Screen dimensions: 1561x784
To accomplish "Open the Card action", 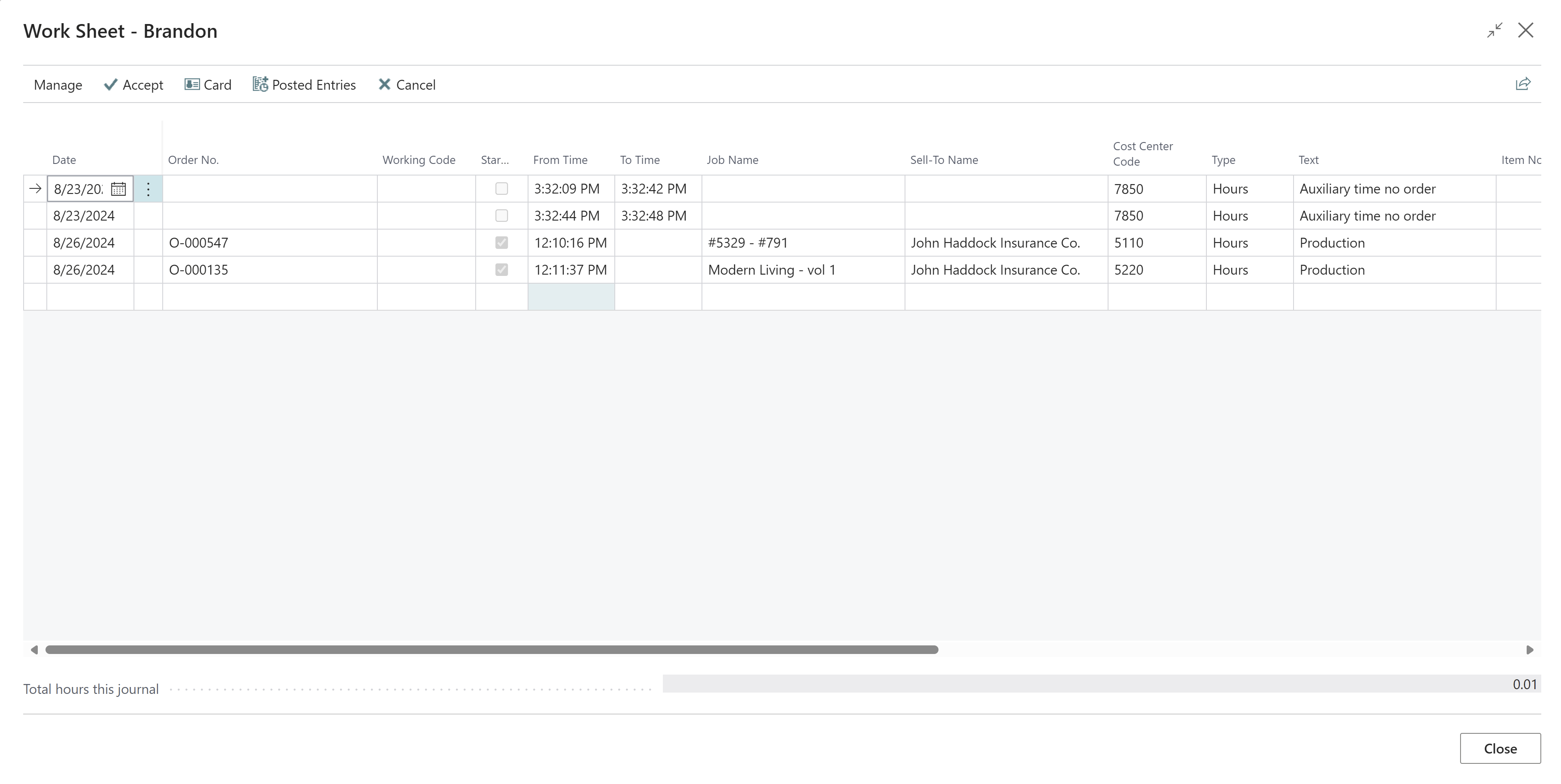I will click(208, 85).
